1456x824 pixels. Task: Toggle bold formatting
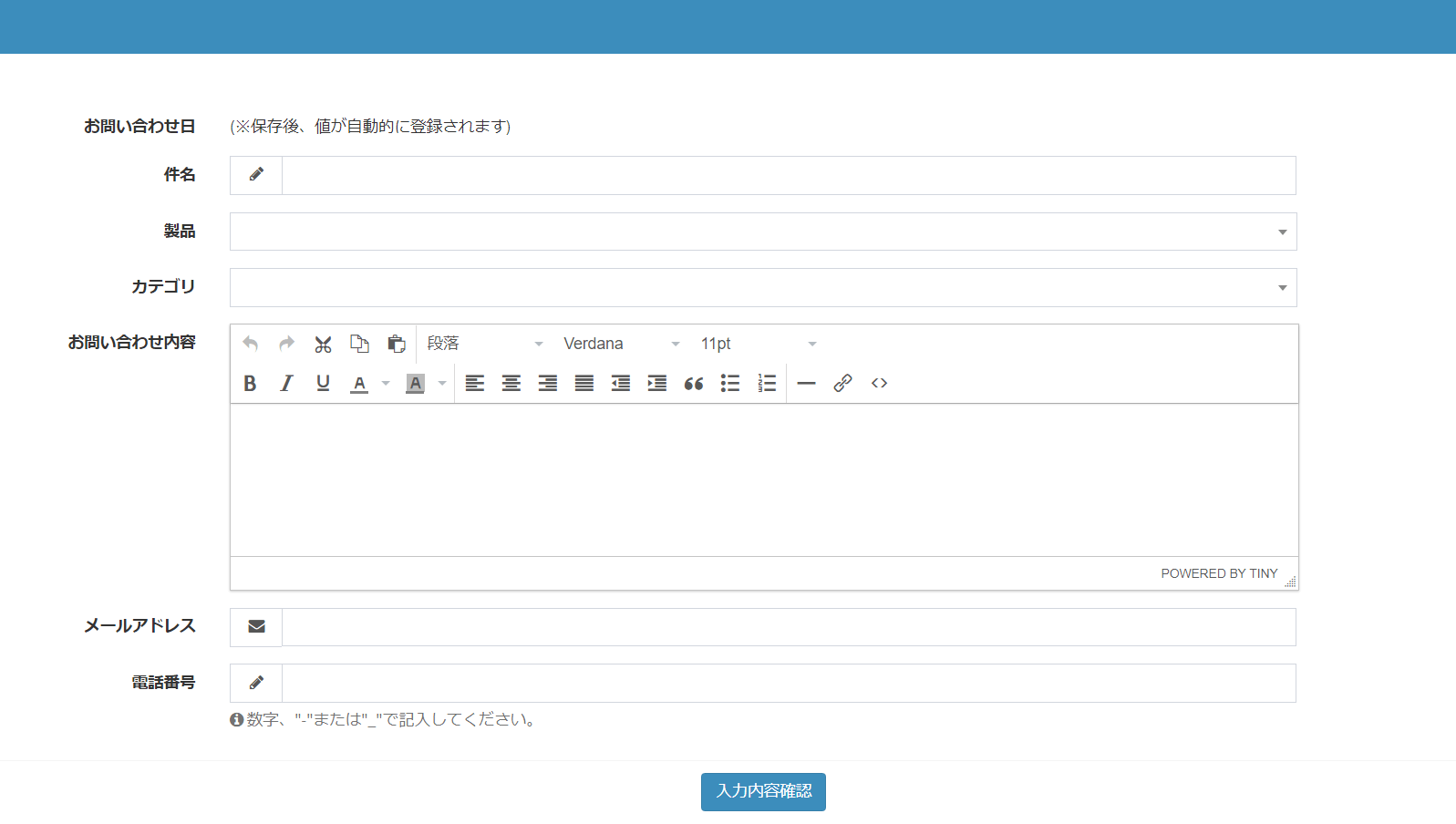[250, 384]
